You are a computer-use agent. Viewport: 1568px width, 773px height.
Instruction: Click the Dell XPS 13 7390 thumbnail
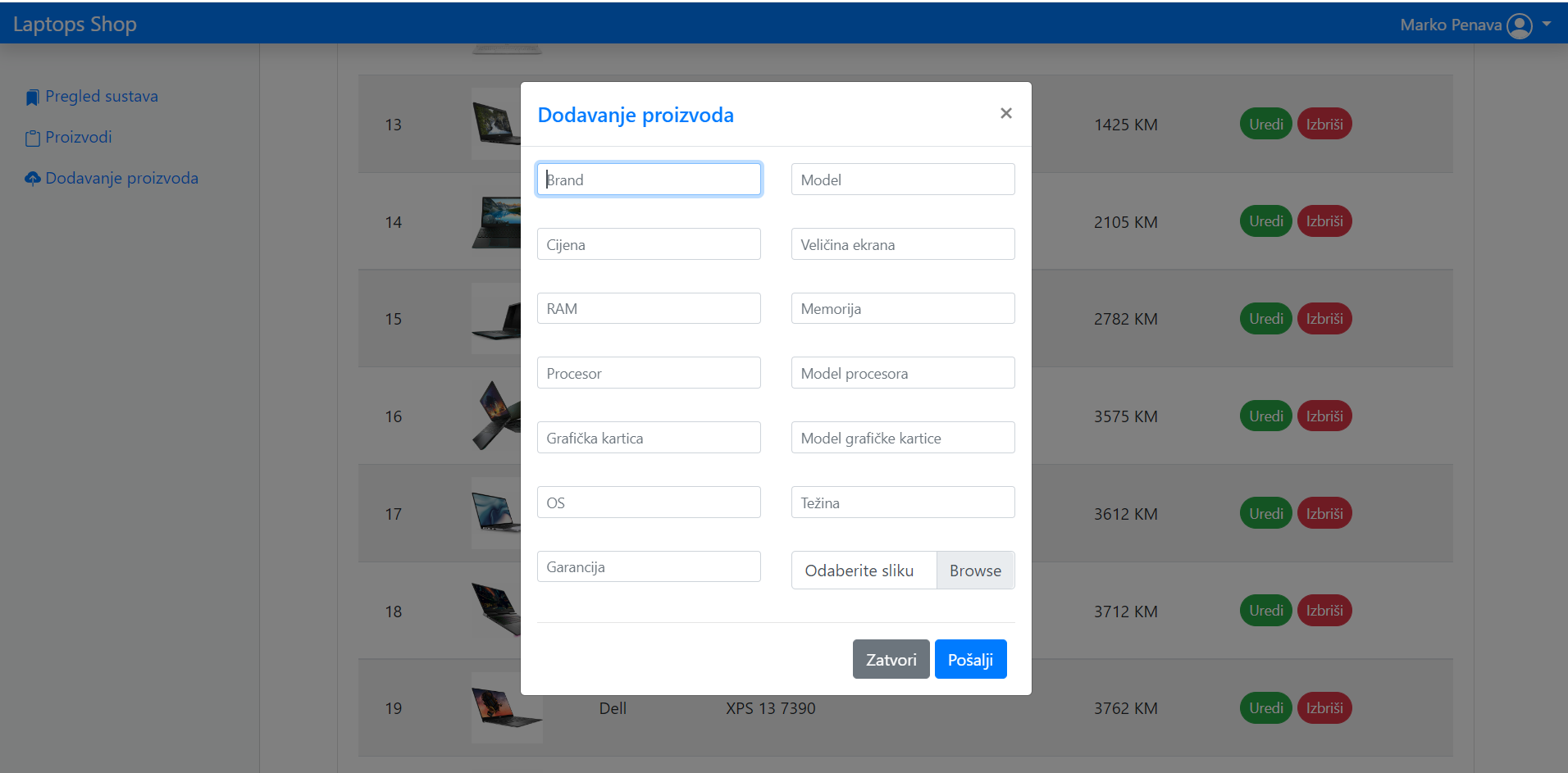click(x=506, y=707)
